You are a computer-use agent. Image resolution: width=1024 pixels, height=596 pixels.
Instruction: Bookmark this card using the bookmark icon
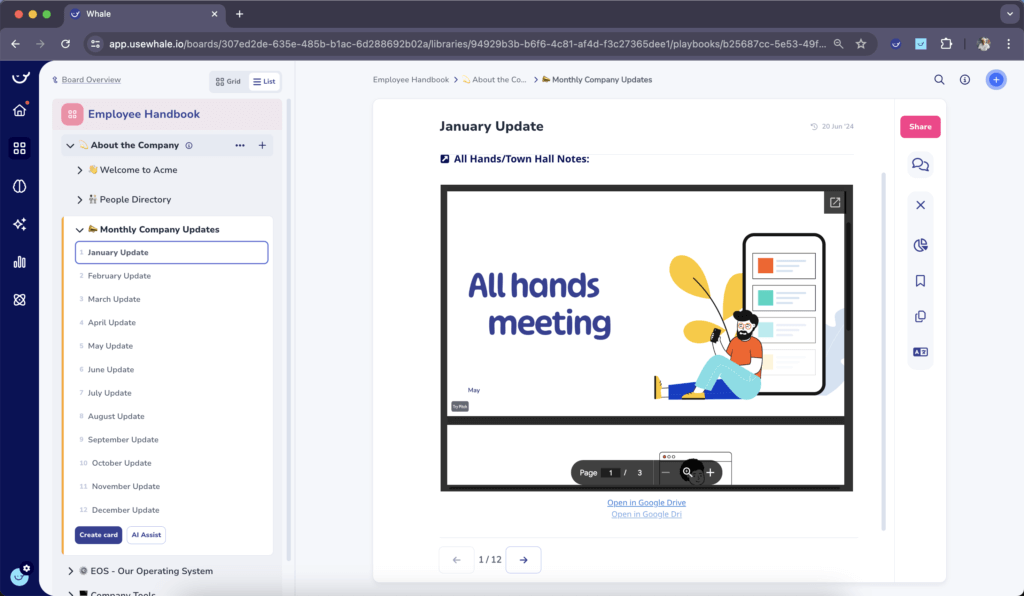click(x=920, y=280)
